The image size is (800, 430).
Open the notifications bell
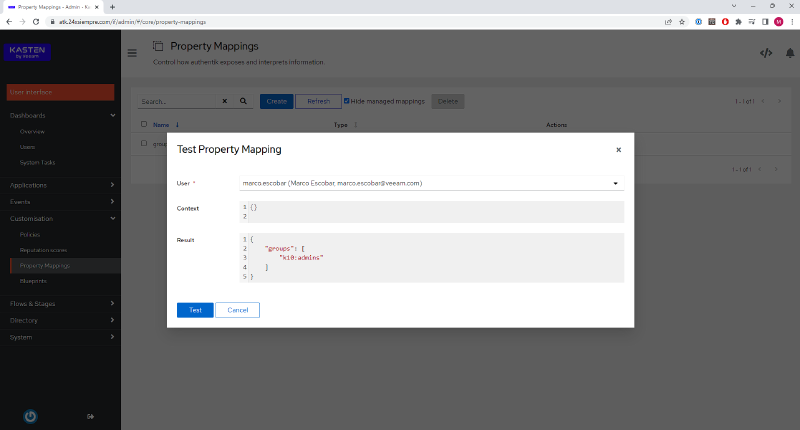point(790,53)
